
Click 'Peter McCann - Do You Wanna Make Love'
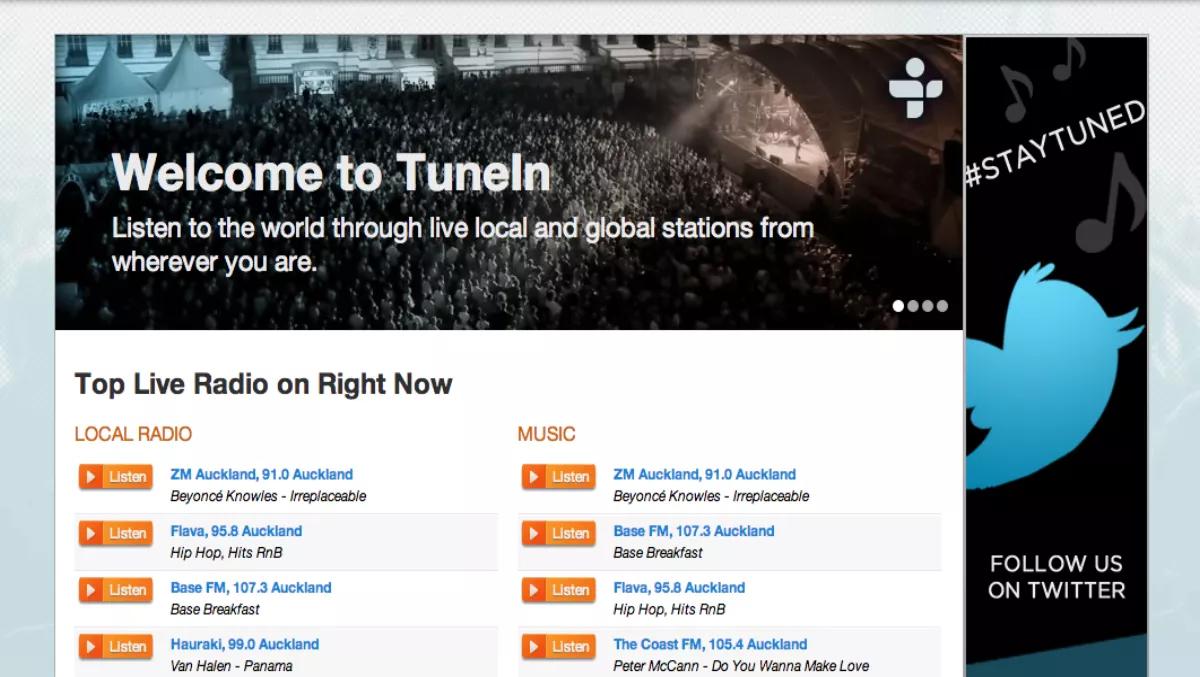[x=741, y=666]
